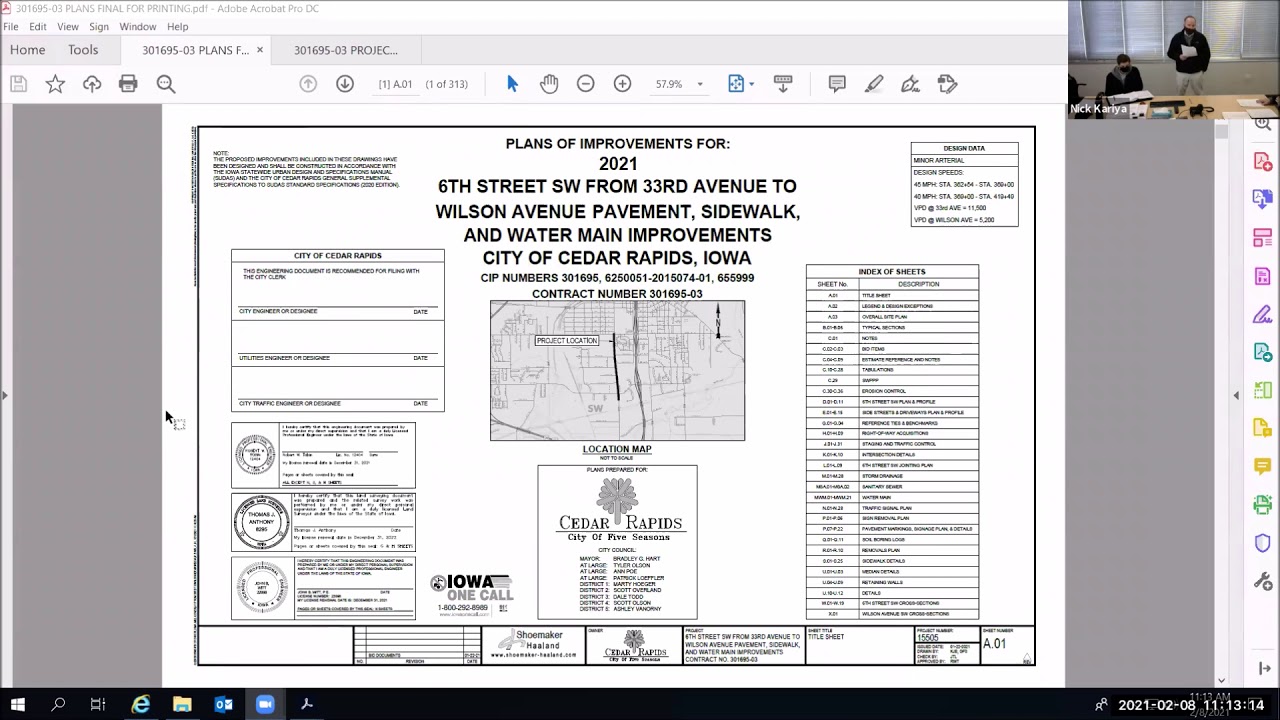Open Windows taskbar search

58,705
